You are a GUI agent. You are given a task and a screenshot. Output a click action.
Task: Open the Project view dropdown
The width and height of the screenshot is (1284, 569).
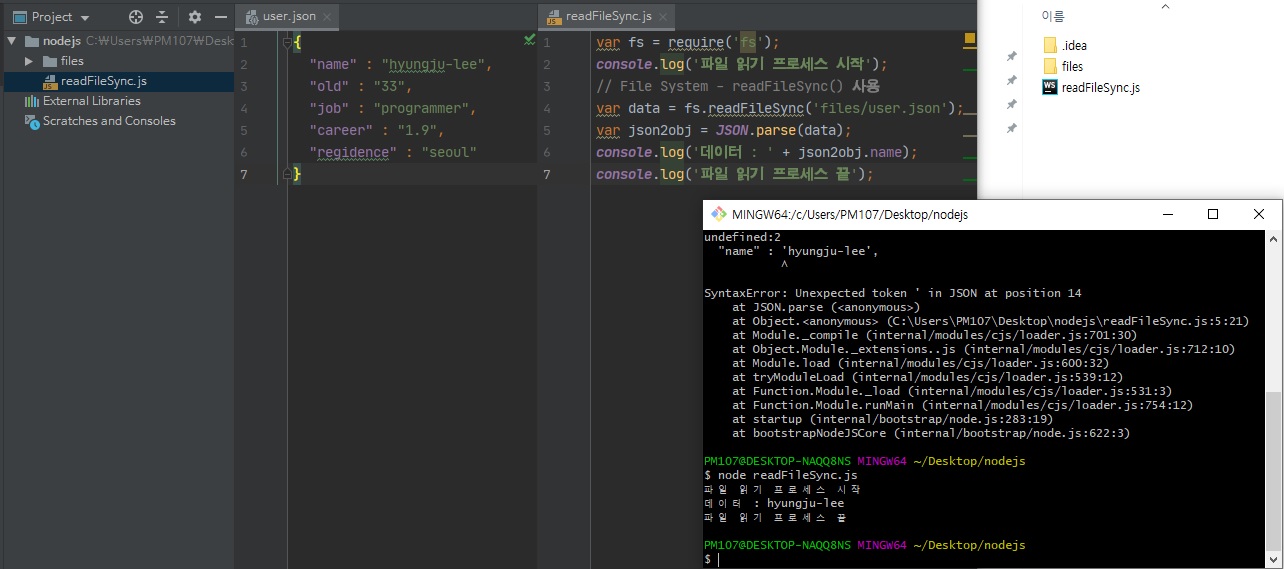(84, 18)
